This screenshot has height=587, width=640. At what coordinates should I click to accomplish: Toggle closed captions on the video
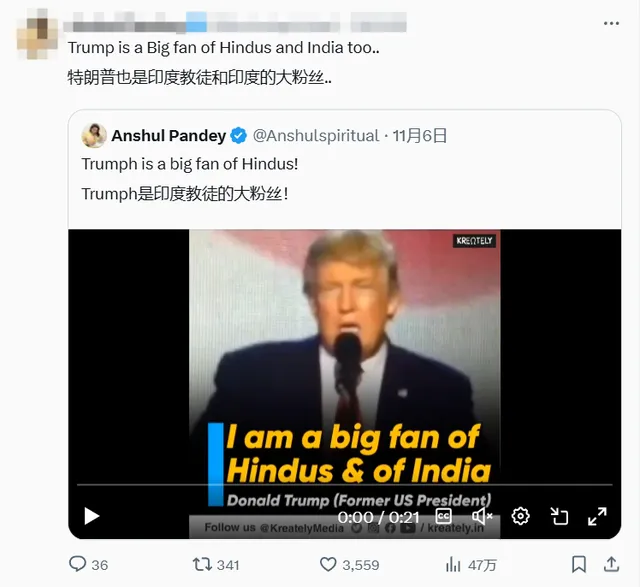coord(443,516)
